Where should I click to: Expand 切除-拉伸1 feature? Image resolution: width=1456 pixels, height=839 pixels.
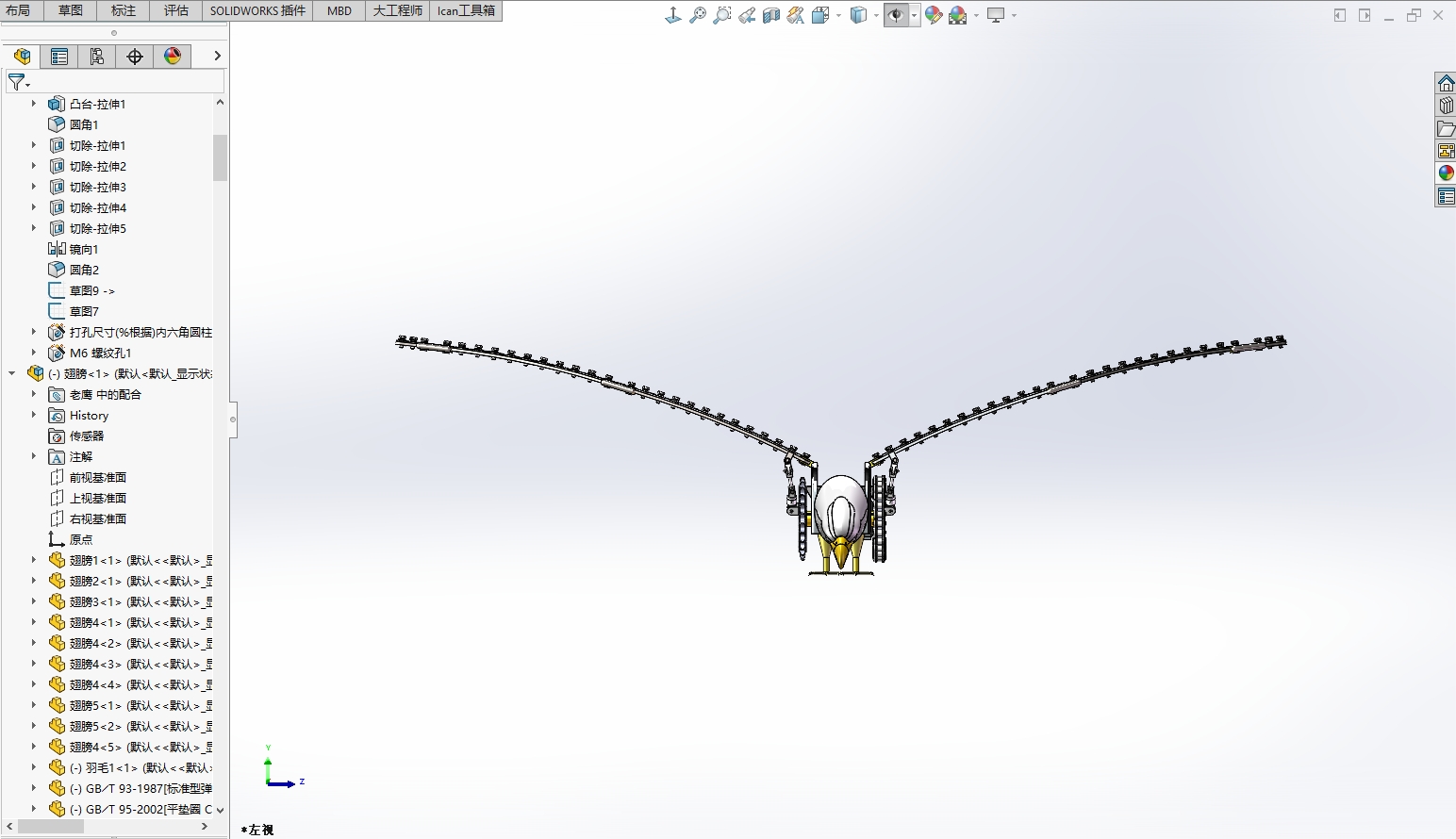[34, 145]
